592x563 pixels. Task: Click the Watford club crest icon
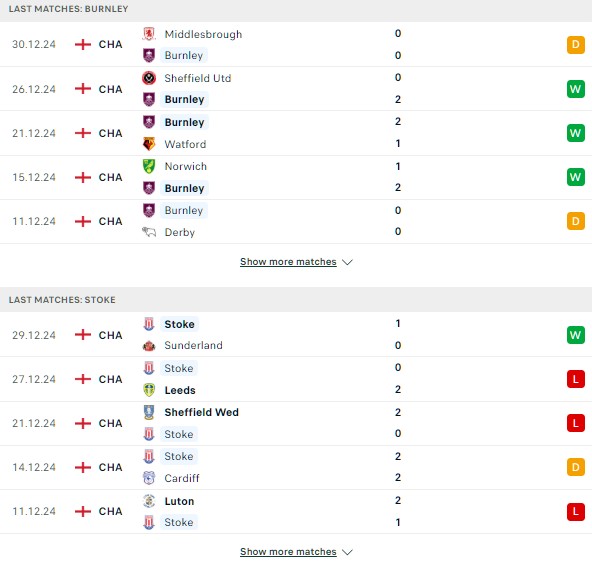[x=149, y=144]
